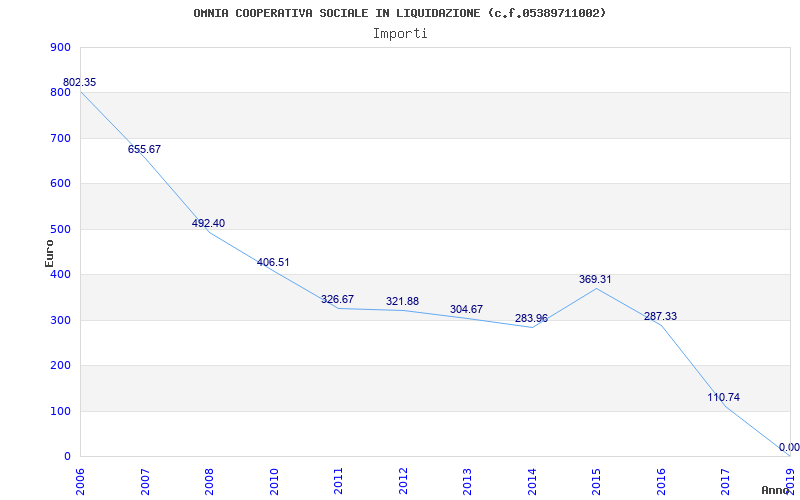This screenshot has width=800, height=500.
Task: Click the Euro y-axis title
Action: coord(49,253)
